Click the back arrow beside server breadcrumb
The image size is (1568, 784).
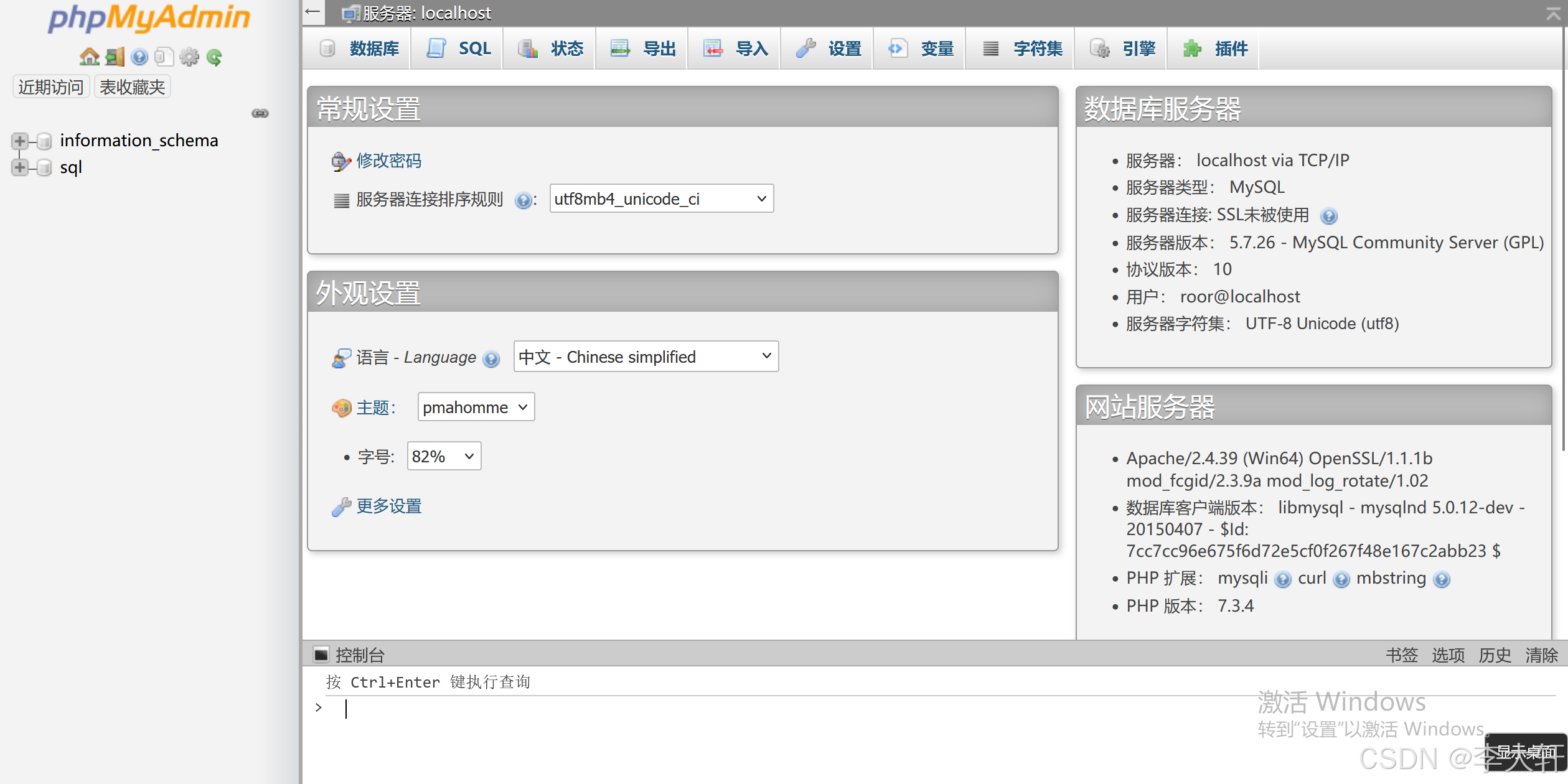(313, 12)
